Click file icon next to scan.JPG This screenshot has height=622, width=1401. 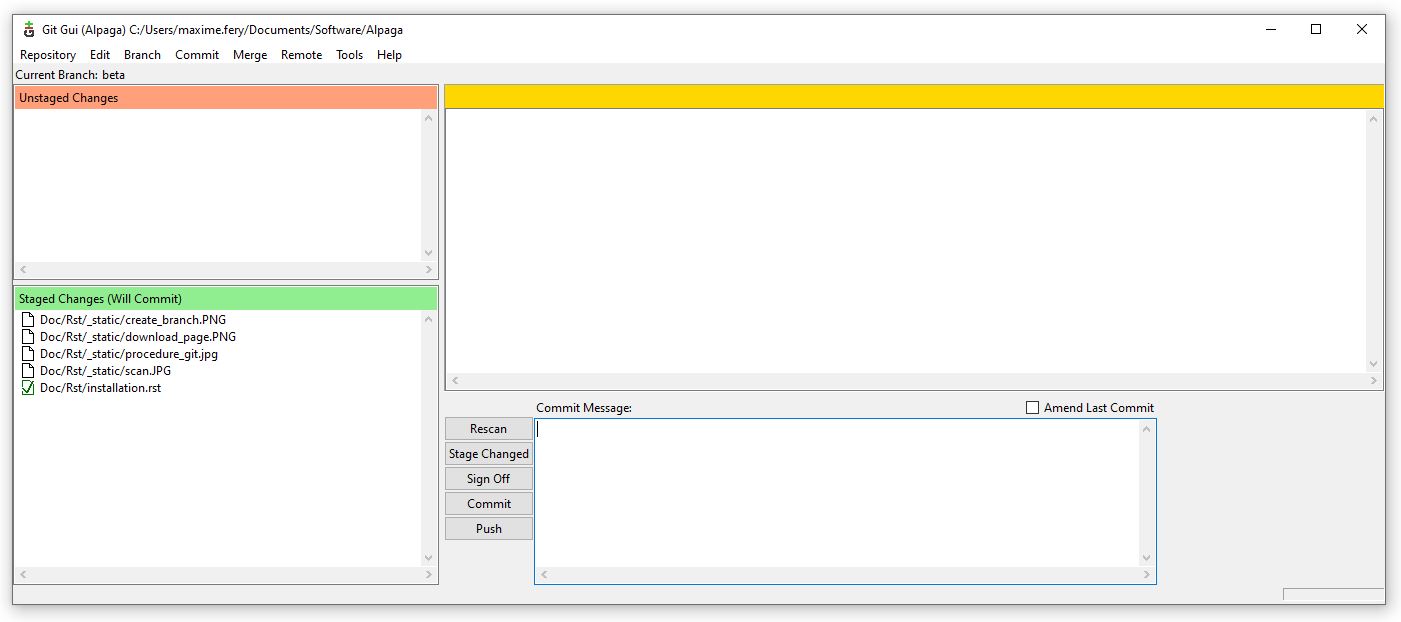28,371
